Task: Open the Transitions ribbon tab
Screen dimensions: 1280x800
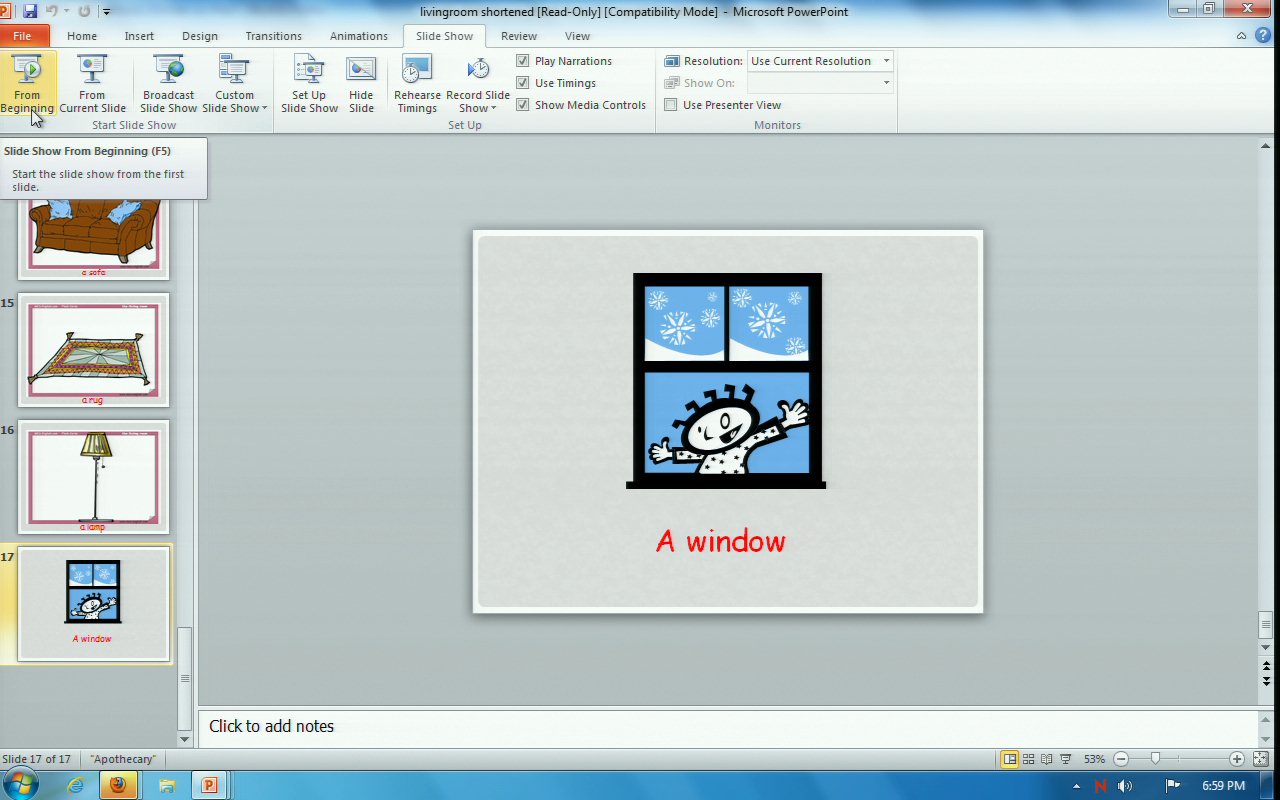Action: [x=273, y=36]
